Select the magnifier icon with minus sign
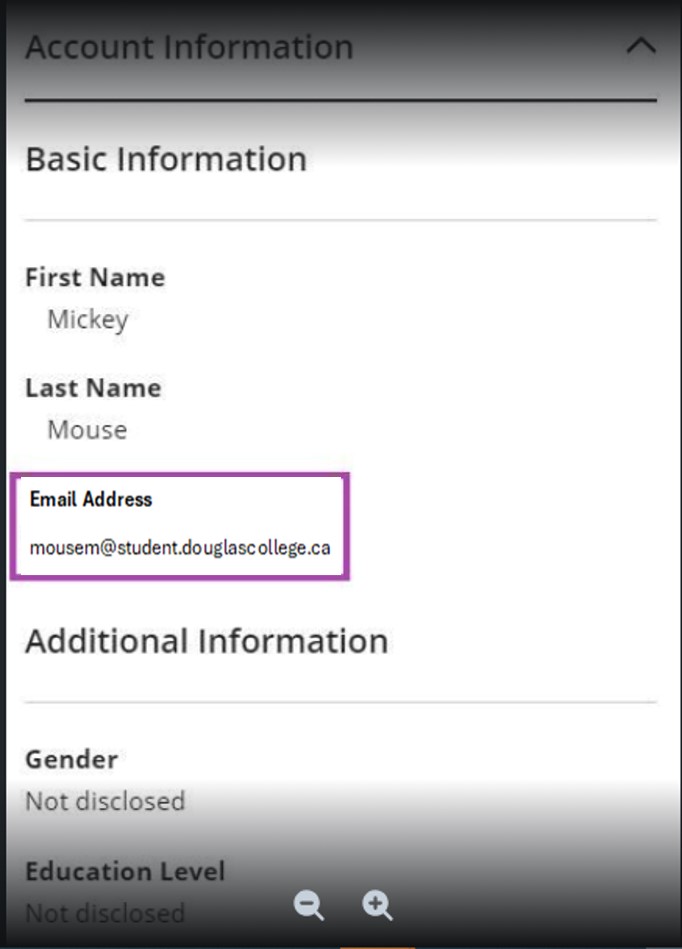Viewport: 682px width, 949px height. pos(308,906)
